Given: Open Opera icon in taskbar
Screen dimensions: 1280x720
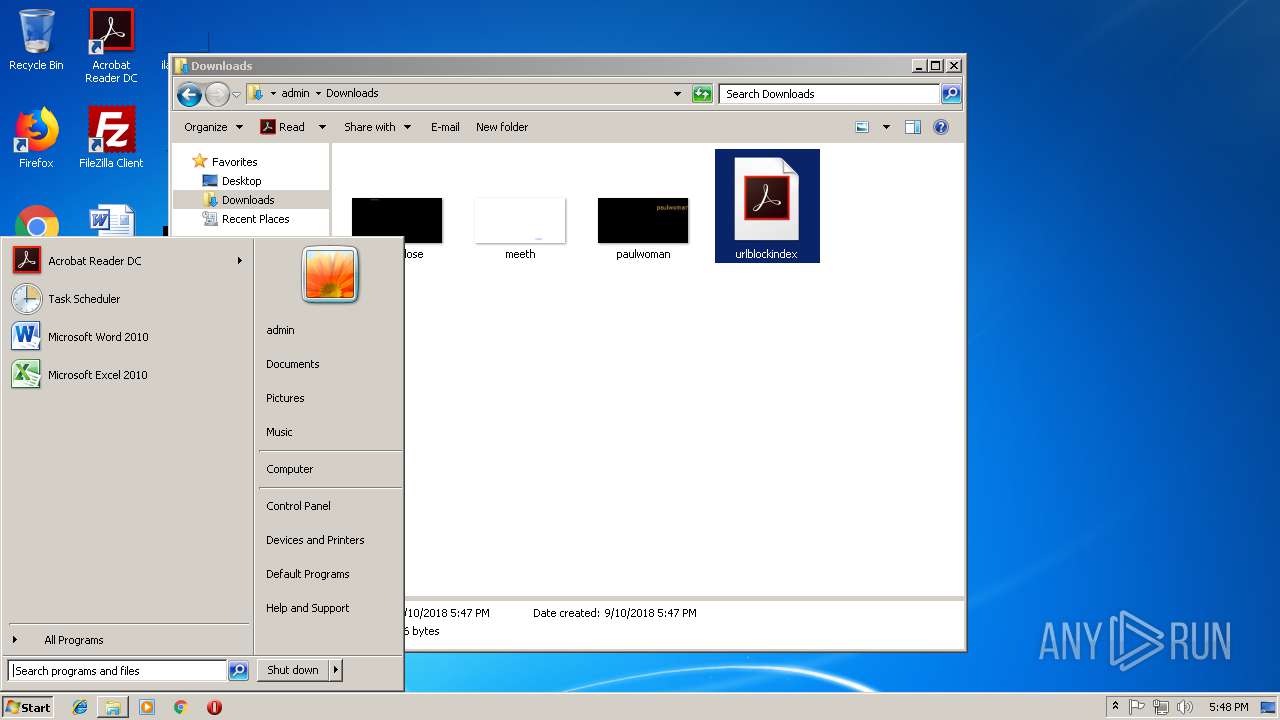Looking at the screenshot, I should click(x=214, y=707).
